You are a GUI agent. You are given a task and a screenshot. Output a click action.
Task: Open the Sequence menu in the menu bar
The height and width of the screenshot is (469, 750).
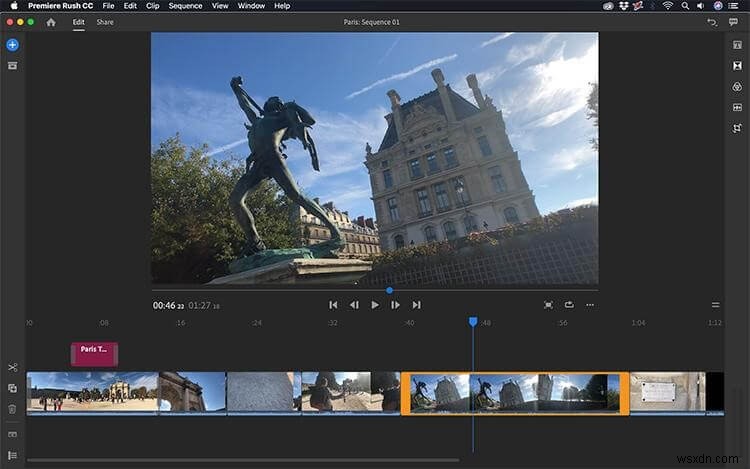coord(185,6)
